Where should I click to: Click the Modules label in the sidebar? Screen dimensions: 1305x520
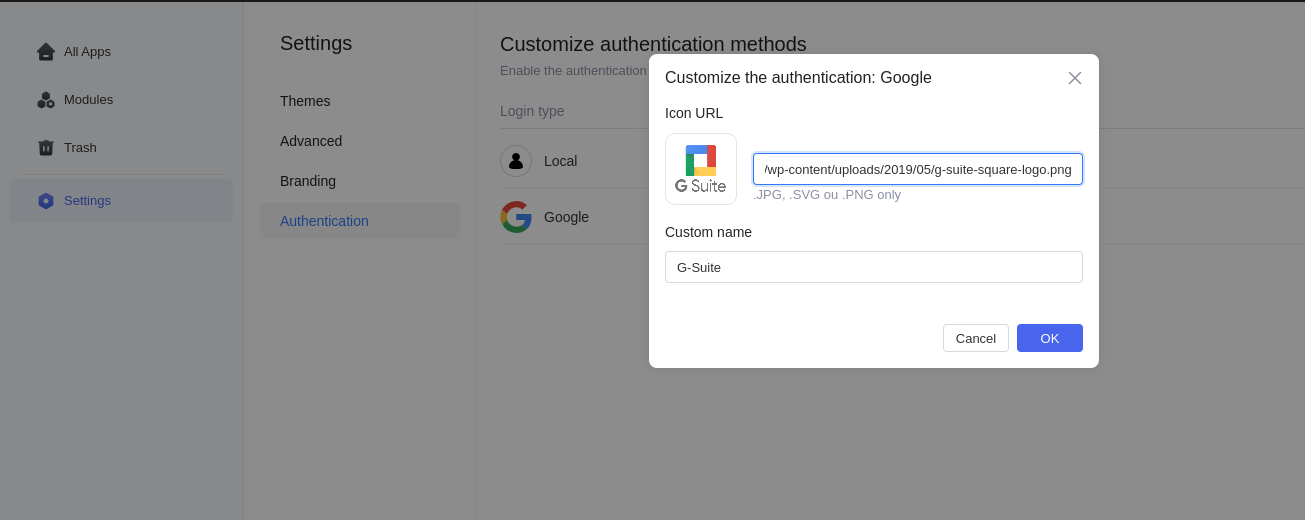88,100
